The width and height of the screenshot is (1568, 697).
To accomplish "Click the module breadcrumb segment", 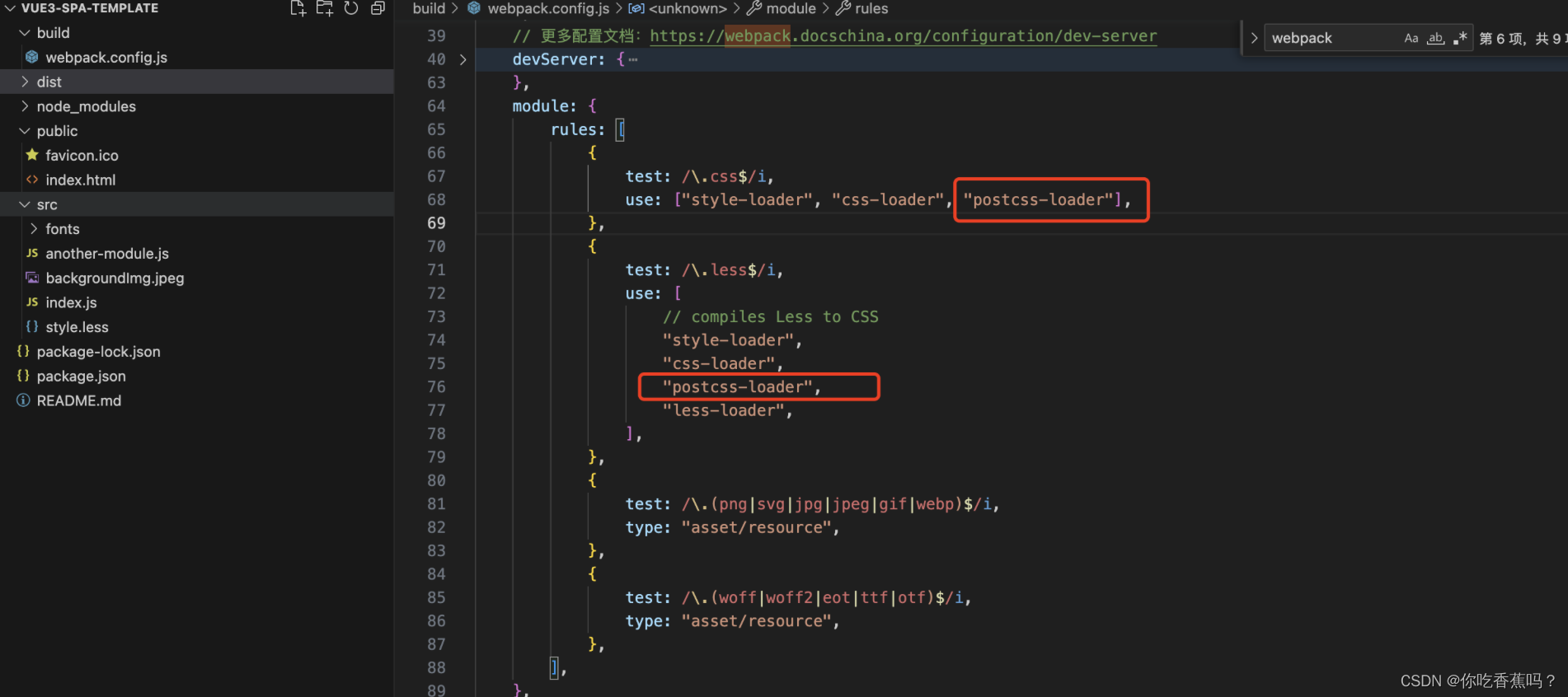I will pos(791,8).
